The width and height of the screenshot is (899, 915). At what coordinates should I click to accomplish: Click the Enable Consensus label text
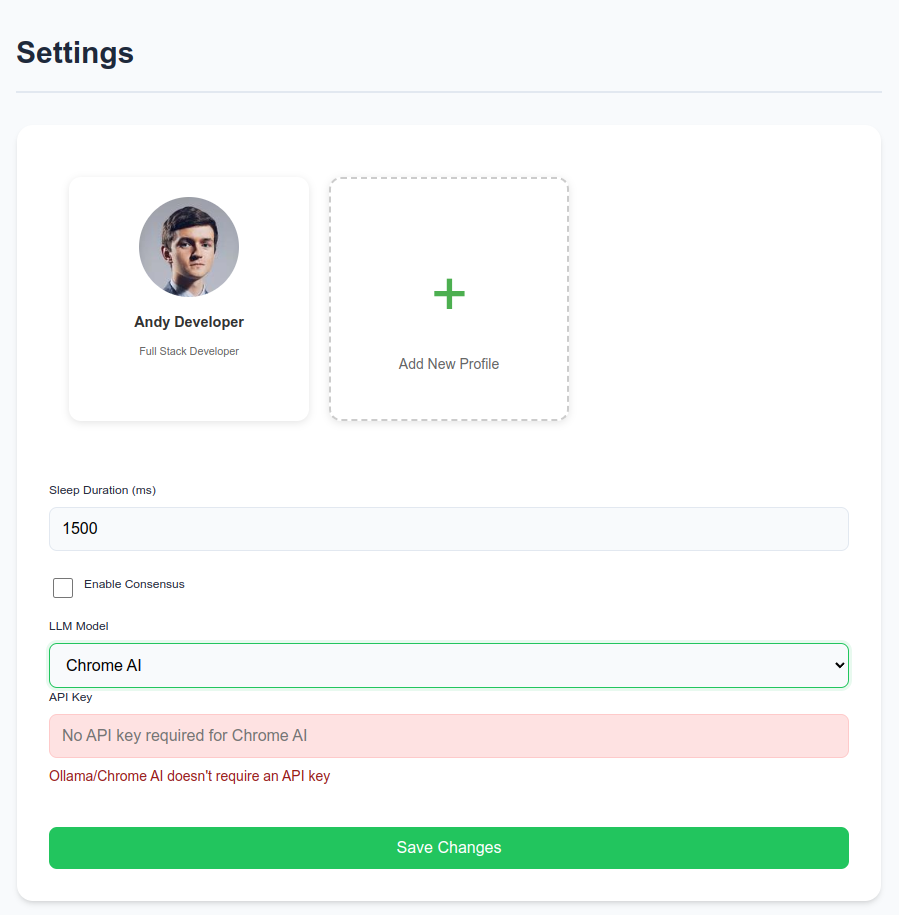click(134, 584)
